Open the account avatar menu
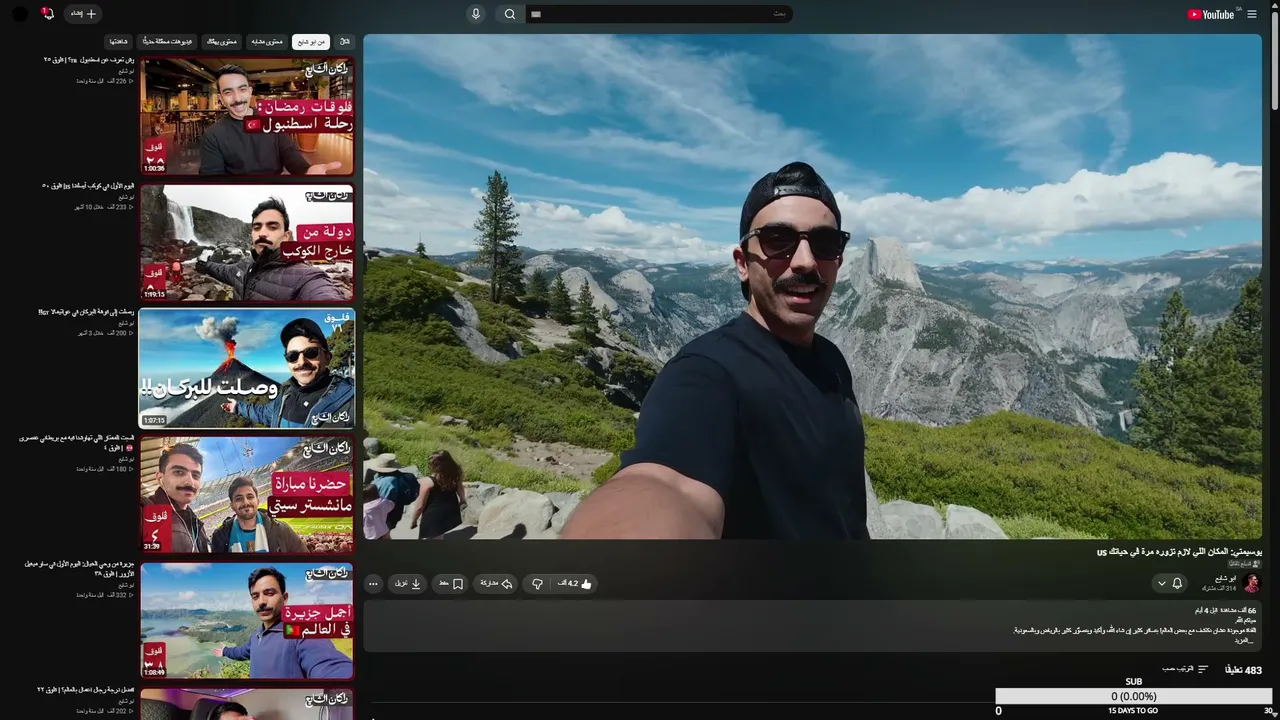 pos(20,14)
